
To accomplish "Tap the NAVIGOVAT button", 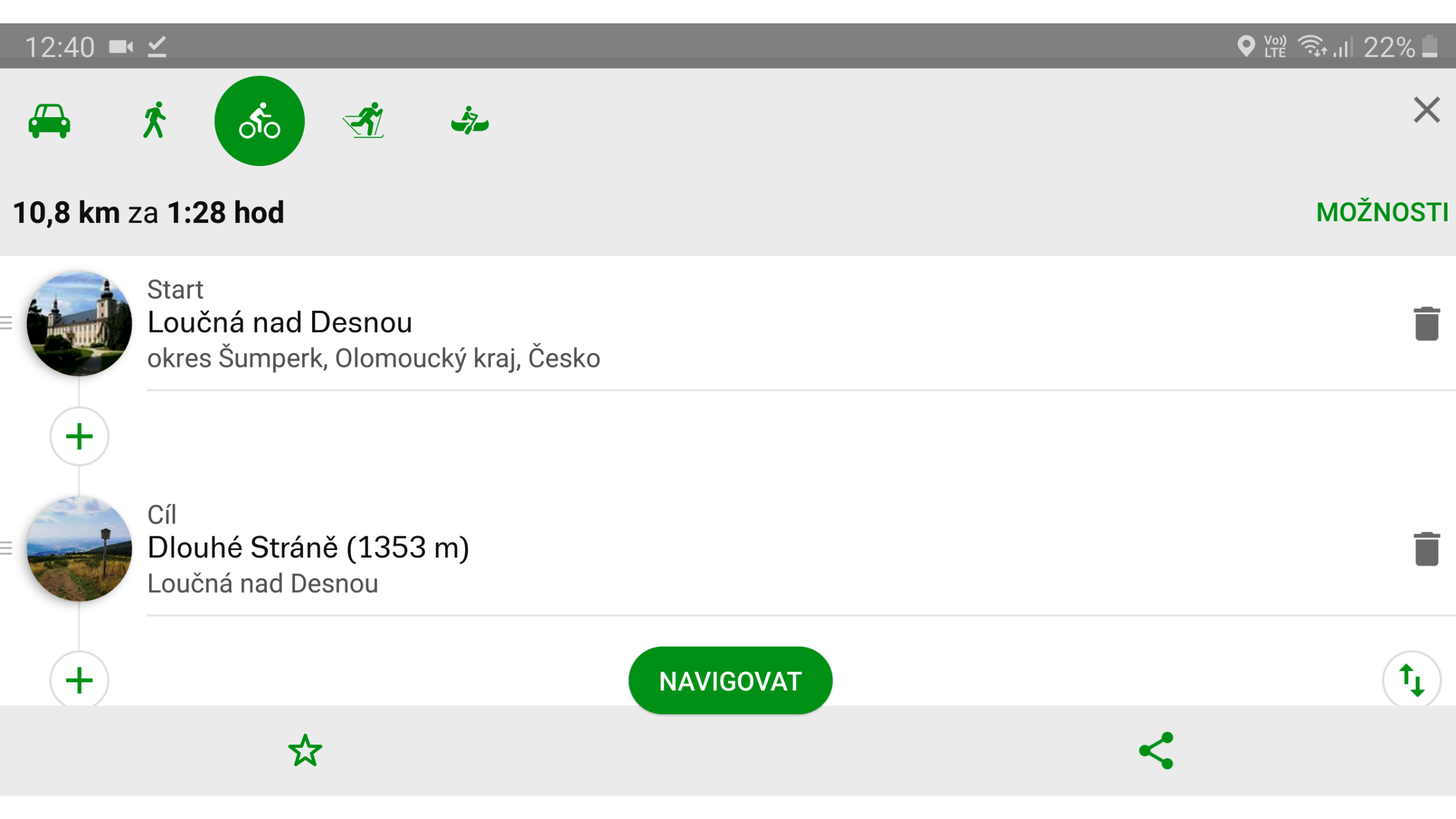I will coord(730,681).
